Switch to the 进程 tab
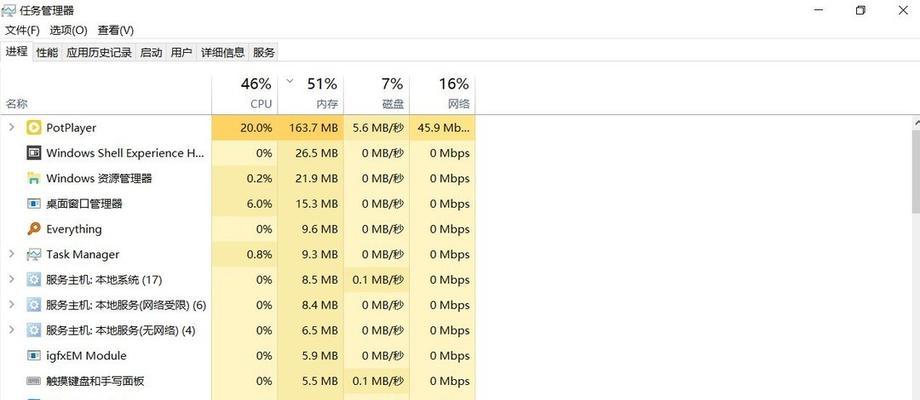This screenshot has height=400, width=920. 16,51
